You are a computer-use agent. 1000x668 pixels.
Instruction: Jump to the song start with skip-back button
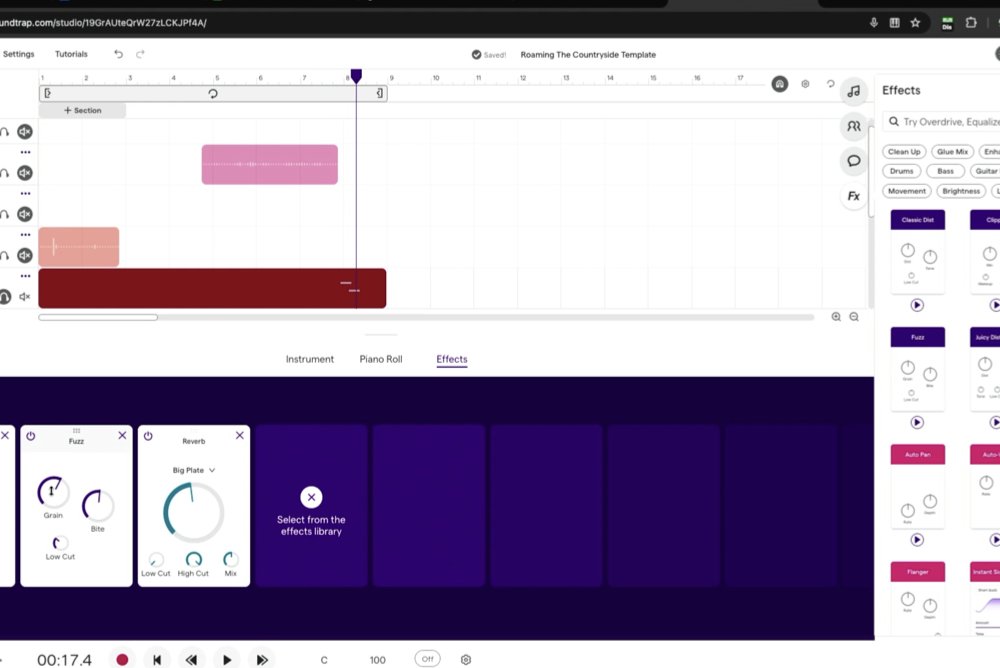157,660
